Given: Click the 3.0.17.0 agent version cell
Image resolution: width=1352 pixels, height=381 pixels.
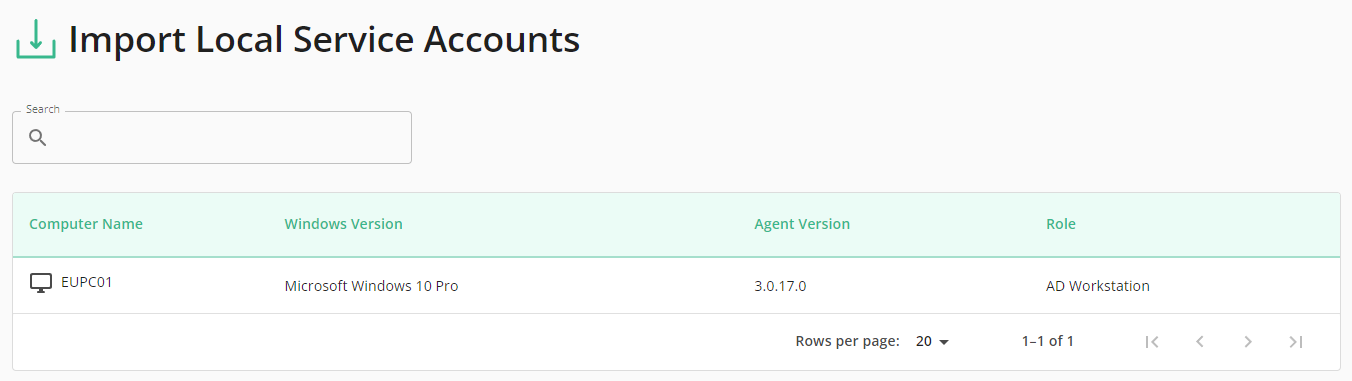Looking at the screenshot, I should click(x=780, y=286).
